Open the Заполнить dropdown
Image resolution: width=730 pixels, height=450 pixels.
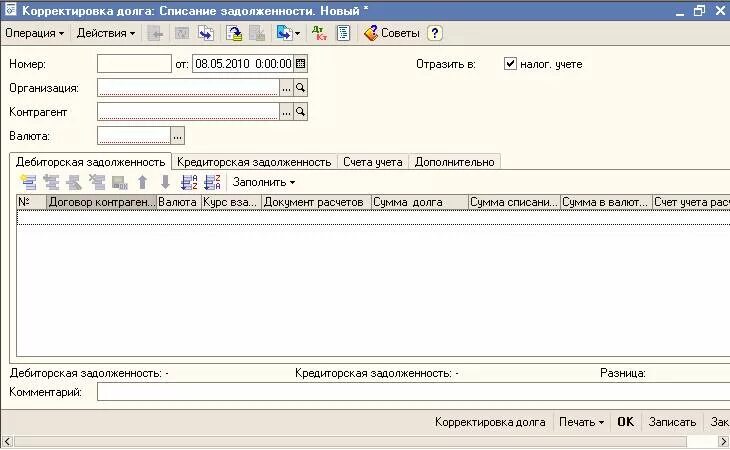tap(264, 182)
